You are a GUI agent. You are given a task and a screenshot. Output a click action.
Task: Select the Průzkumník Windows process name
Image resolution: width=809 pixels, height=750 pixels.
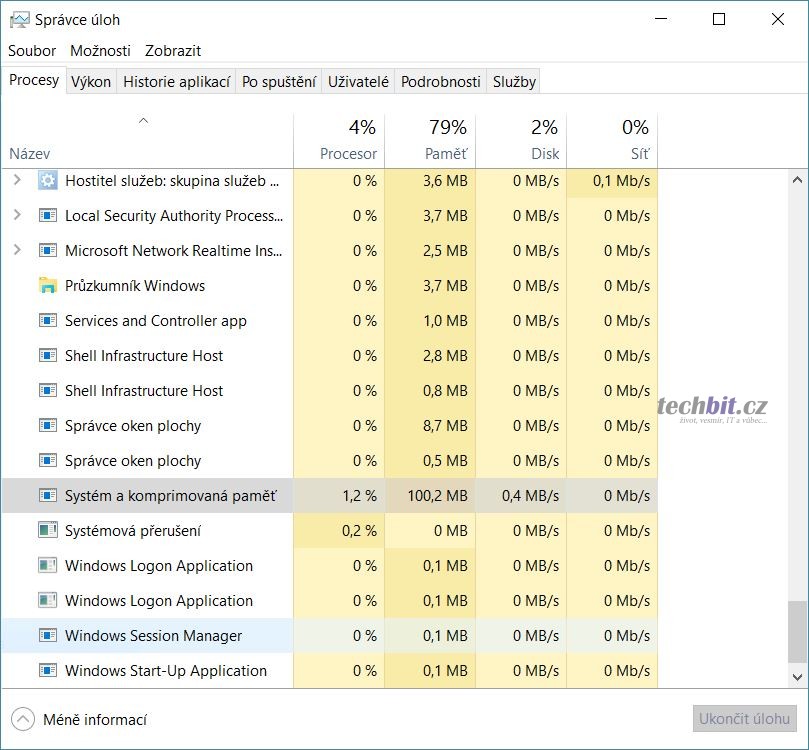pyautogui.click(x=135, y=286)
